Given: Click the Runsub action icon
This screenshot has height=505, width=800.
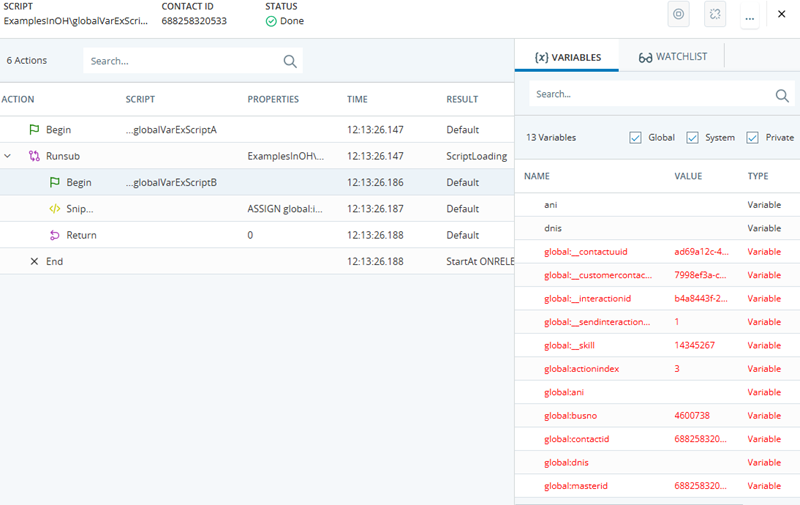Looking at the screenshot, I should coord(34,156).
